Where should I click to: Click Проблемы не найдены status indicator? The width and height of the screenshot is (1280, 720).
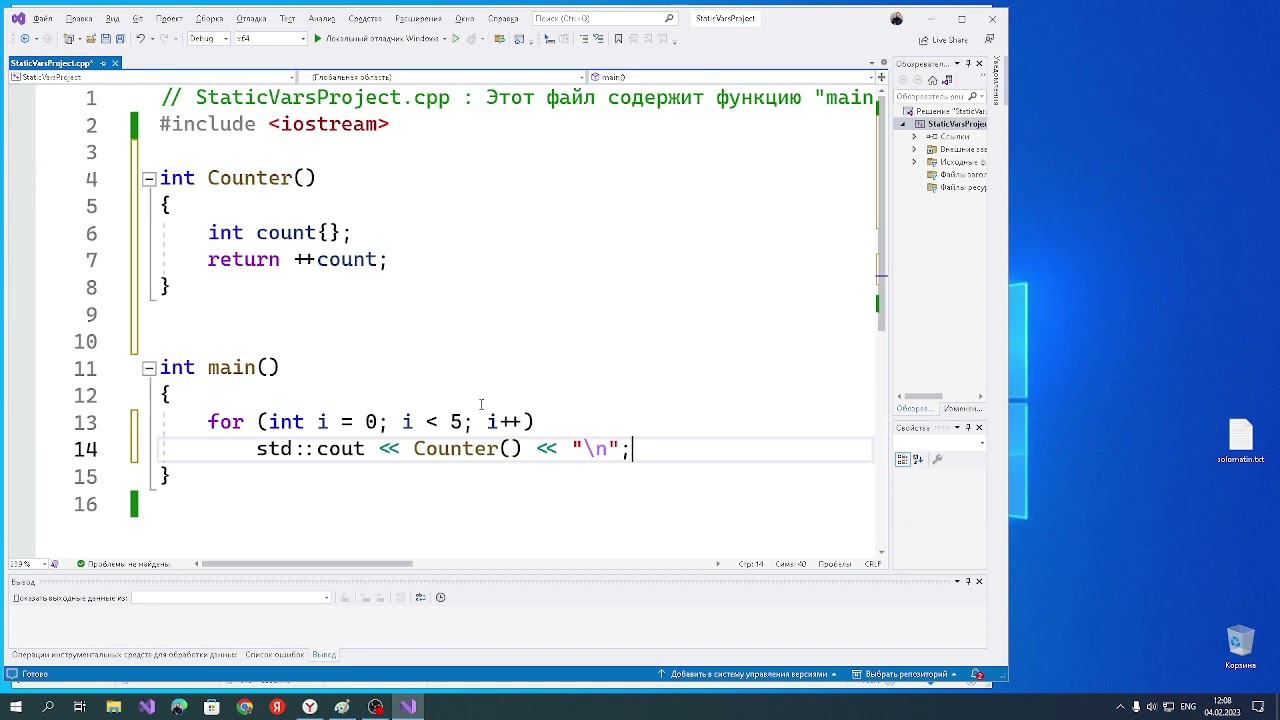coord(122,564)
